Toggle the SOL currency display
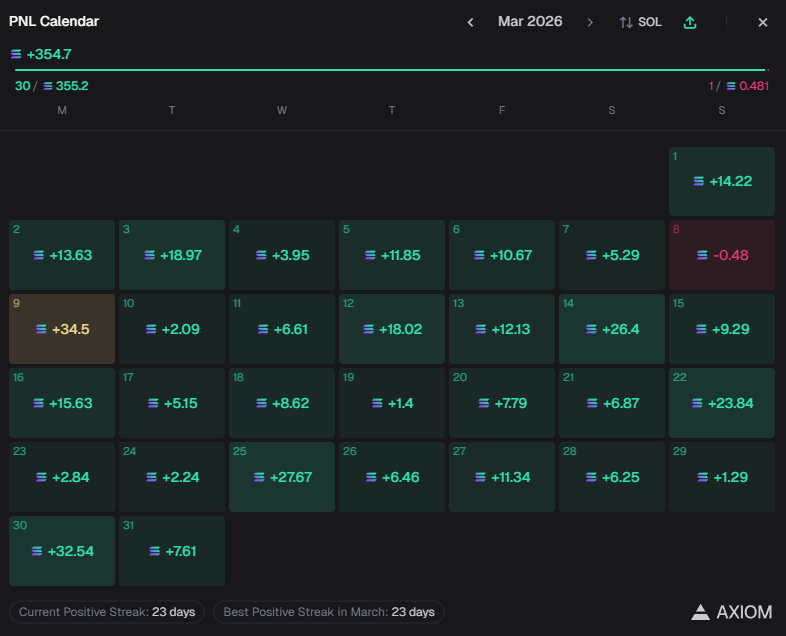Image resolution: width=786 pixels, height=636 pixels. coord(641,22)
